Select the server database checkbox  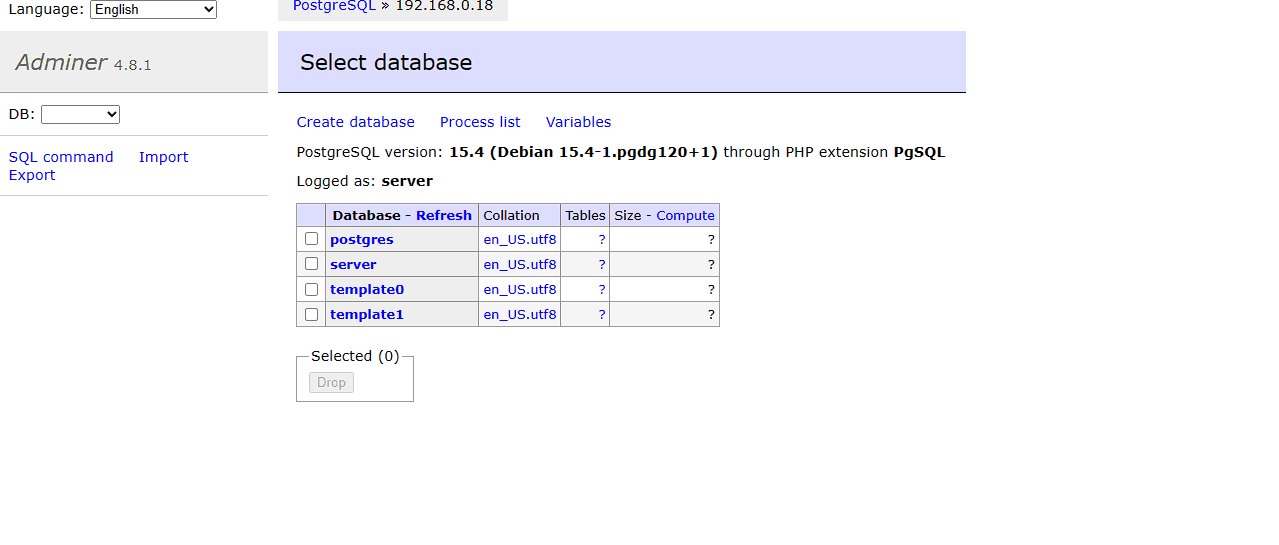click(x=311, y=264)
